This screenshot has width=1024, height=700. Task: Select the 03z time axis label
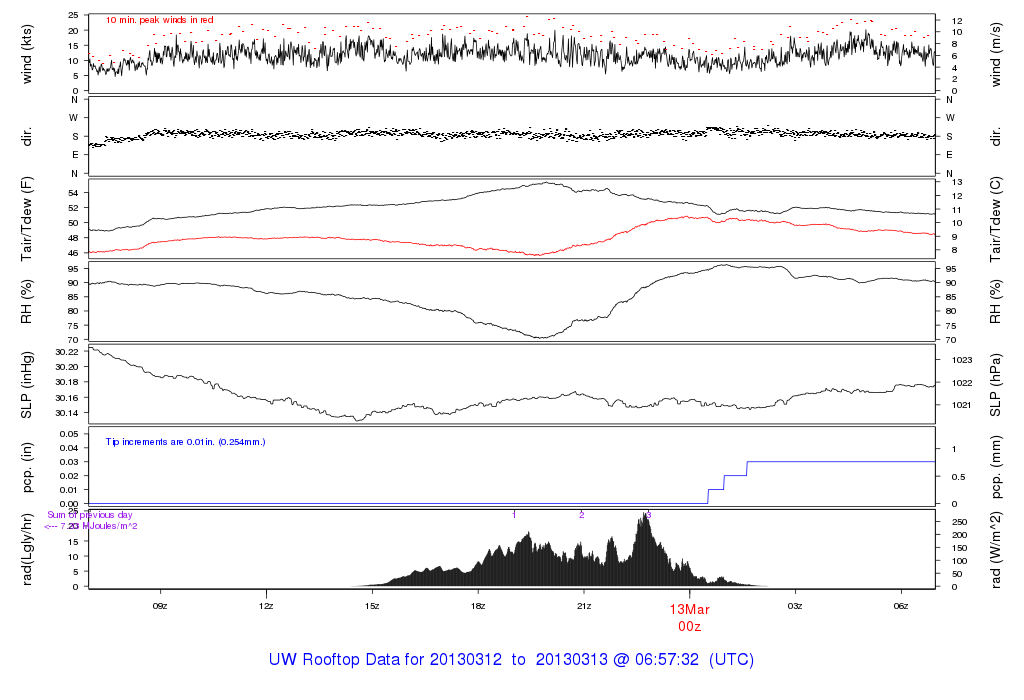[796, 606]
